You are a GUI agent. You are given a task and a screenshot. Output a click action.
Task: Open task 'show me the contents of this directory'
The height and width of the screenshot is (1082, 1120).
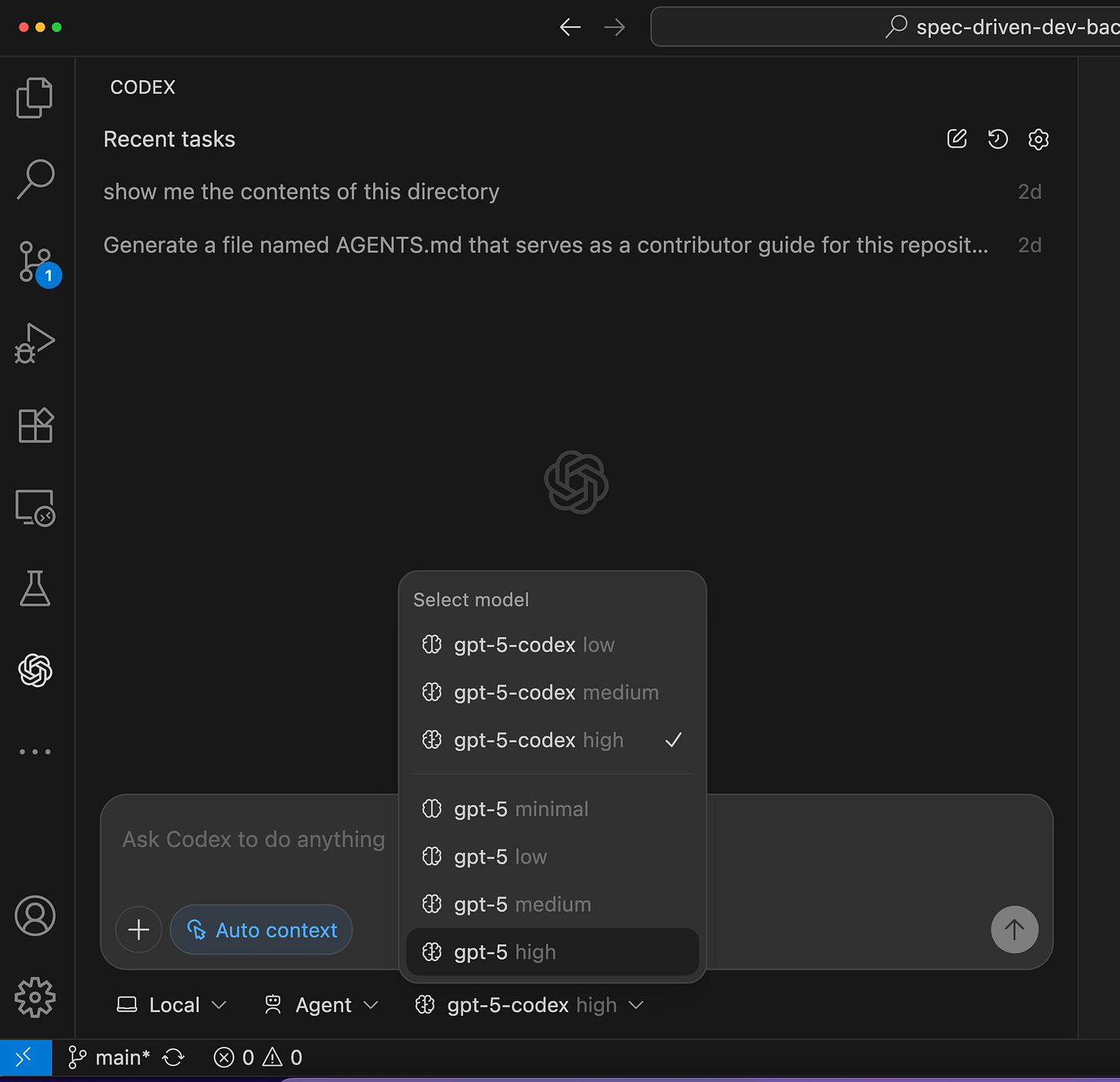pos(572,192)
